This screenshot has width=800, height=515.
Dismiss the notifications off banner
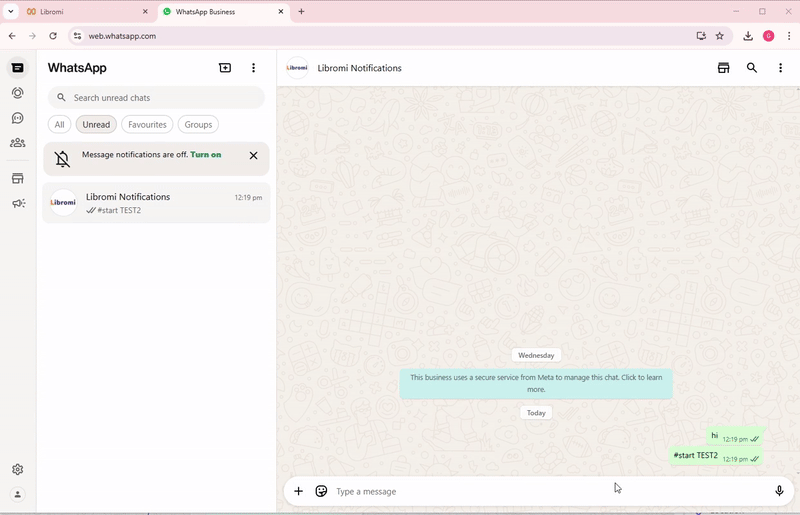coord(253,156)
